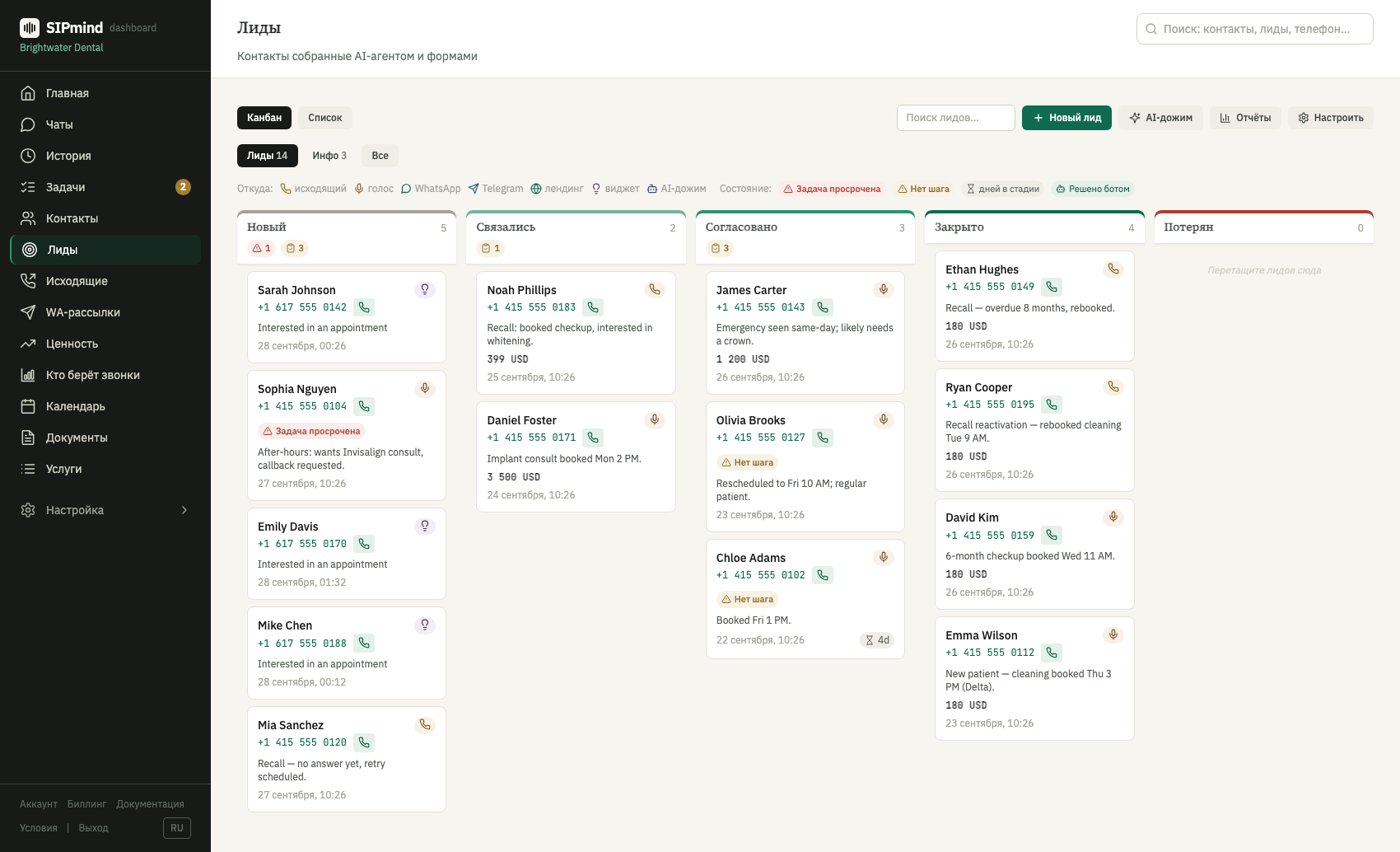Image resolution: width=1400 pixels, height=852 pixels.
Task: Focus the global contacts search field
Action: (1254, 29)
